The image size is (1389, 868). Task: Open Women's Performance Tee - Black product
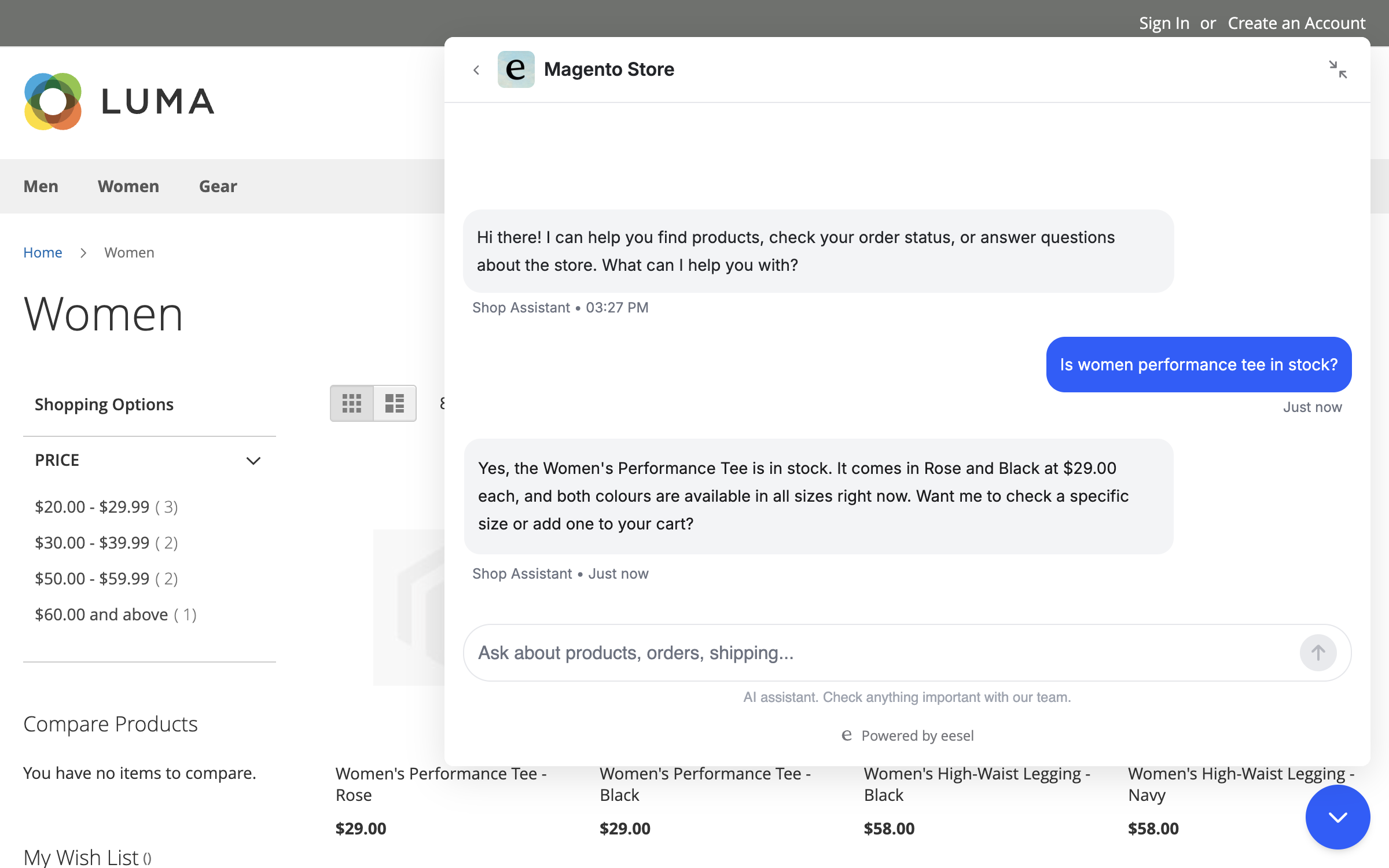click(705, 784)
